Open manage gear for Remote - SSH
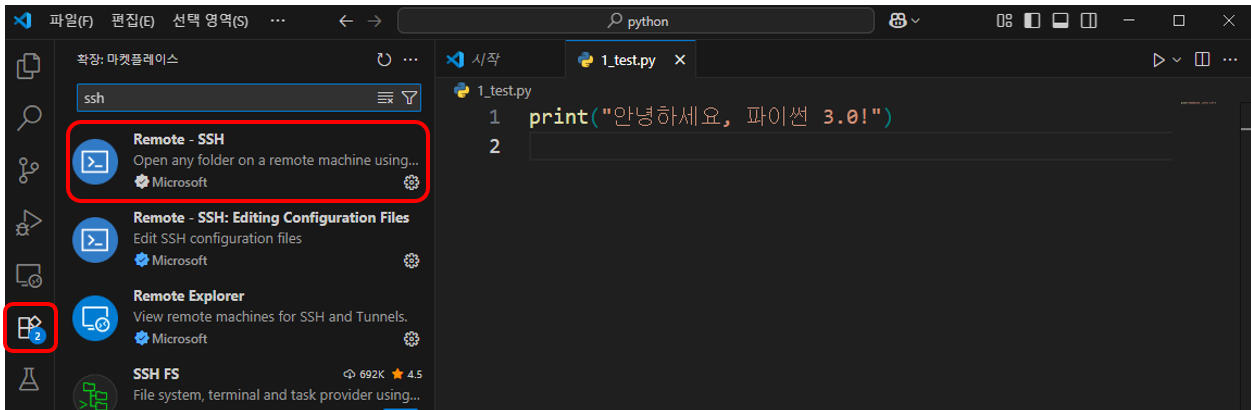This screenshot has width=1251, height=410. pos(410,182)
